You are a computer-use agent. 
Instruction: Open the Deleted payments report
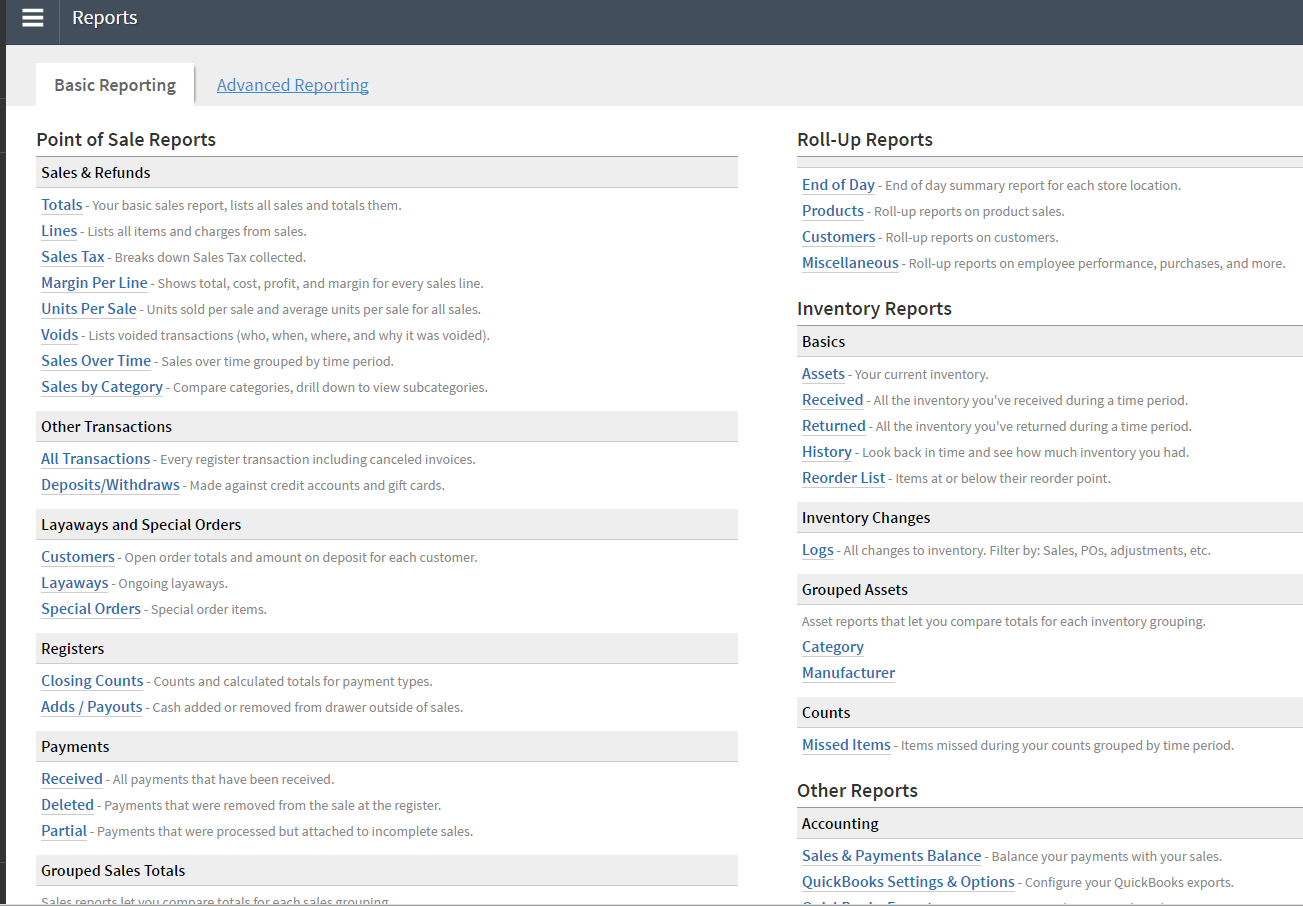(68, 805)
